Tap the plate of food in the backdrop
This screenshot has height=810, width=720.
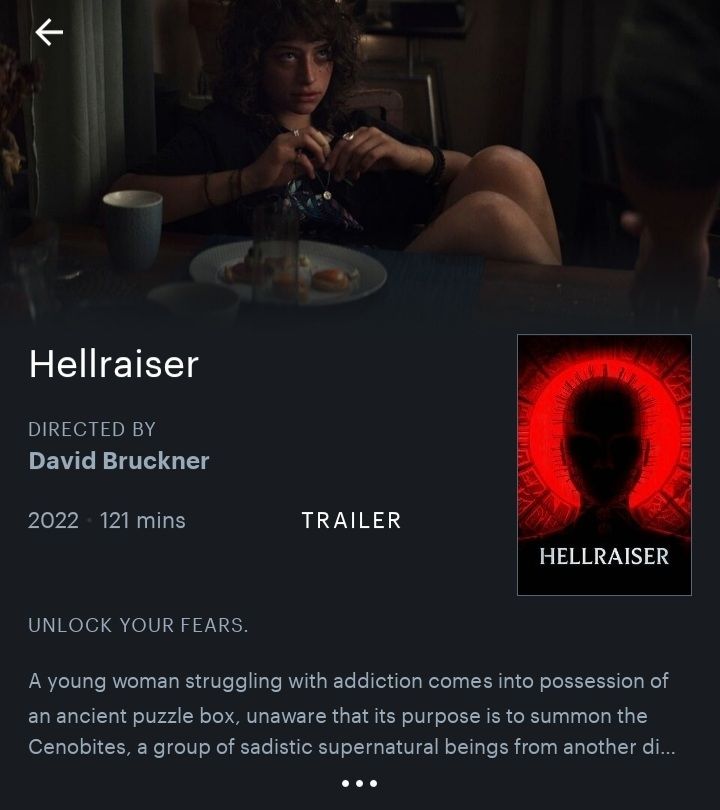coord(288,273)
